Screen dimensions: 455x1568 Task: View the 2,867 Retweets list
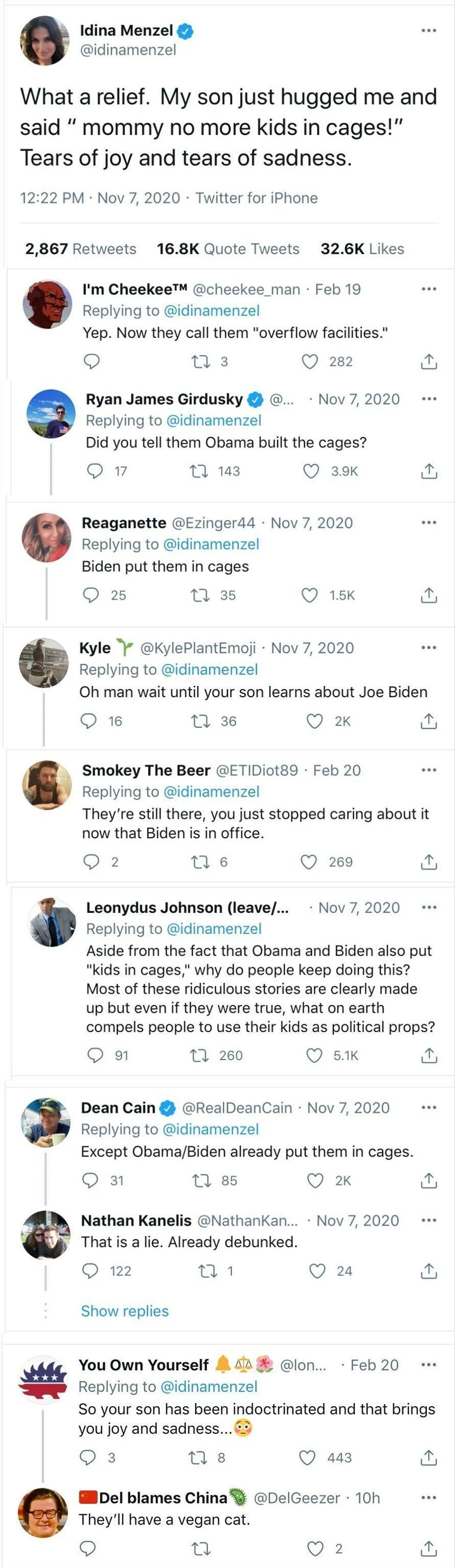tap(81, 249)
